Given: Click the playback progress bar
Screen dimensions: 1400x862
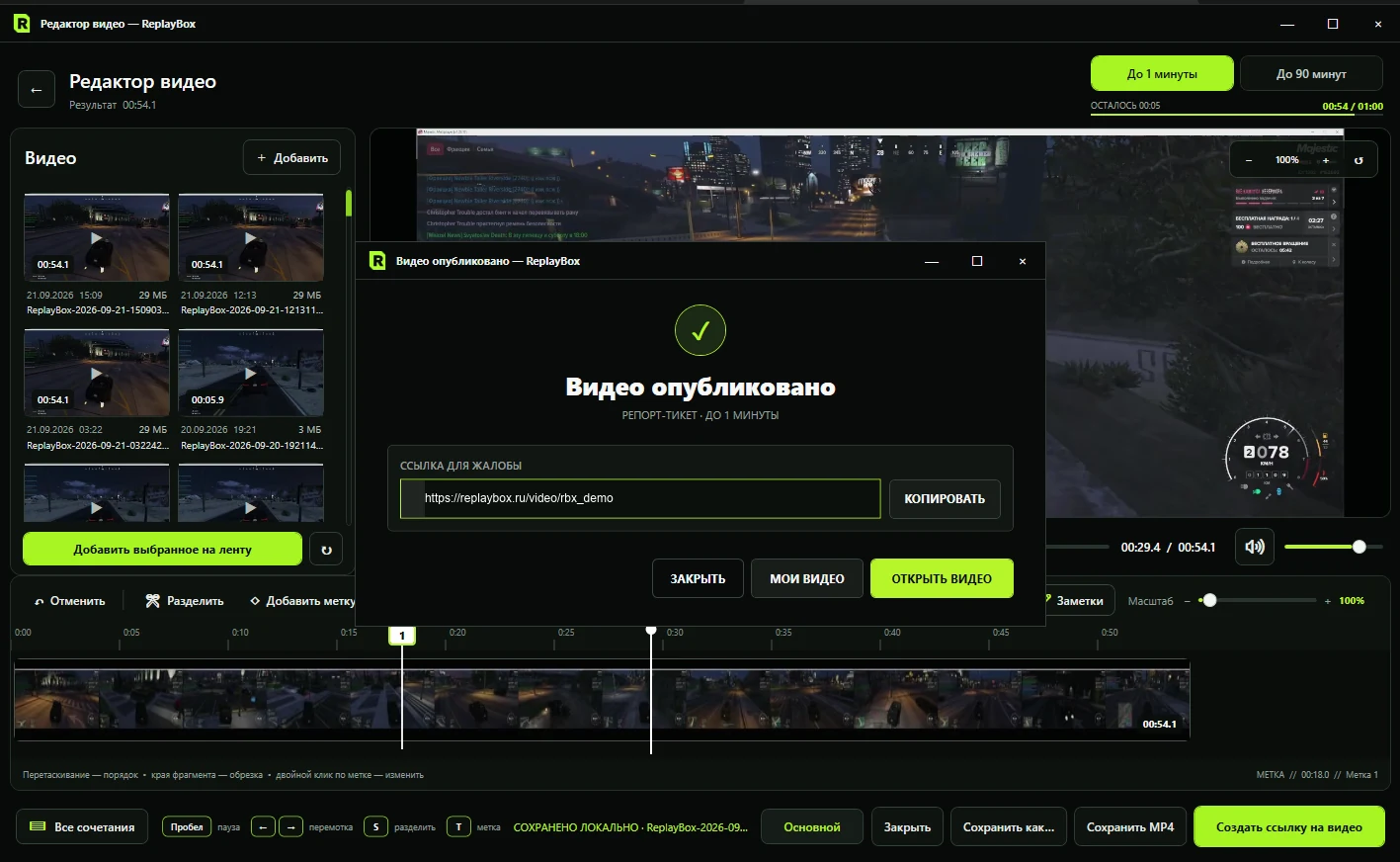Looking at the screenshot, I should (x=1076, y=547).
